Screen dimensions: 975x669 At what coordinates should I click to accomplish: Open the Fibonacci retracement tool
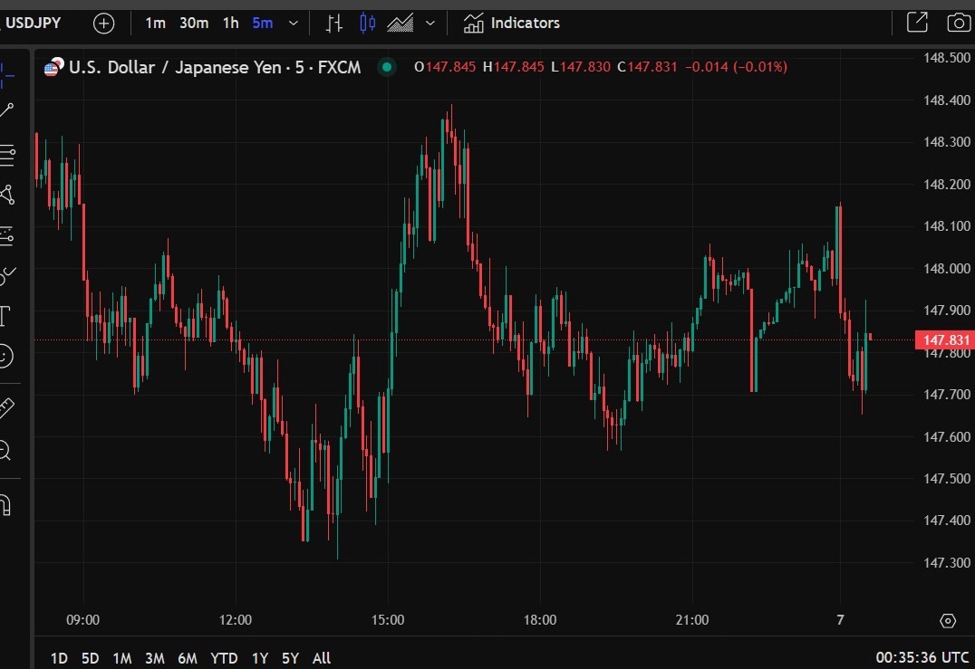click(7, 154)
